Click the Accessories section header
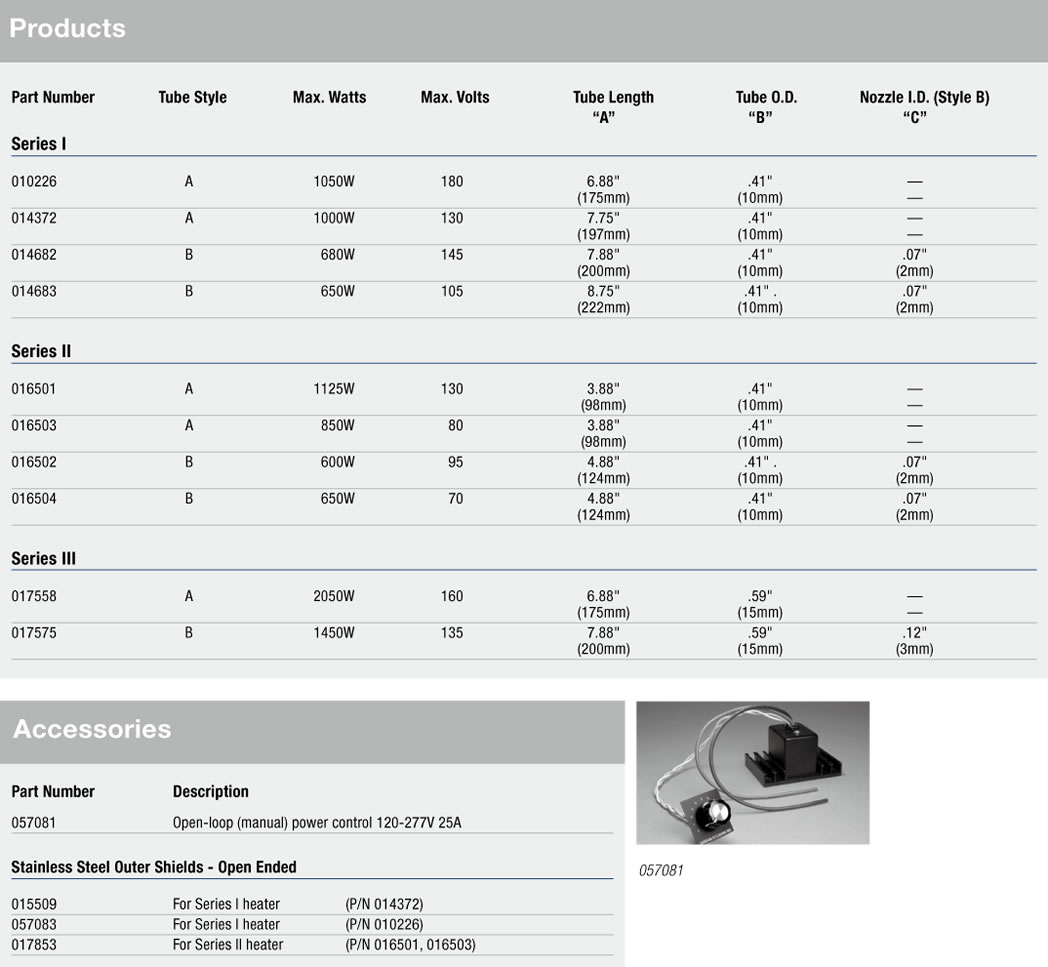 (x=92, y=729)
